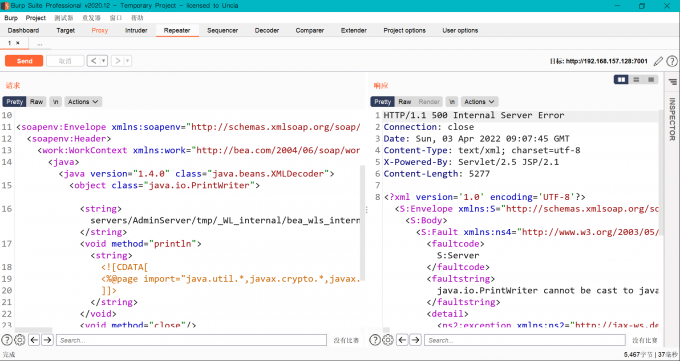Click response search help icon
680x361 pixels.
[375, 340]
